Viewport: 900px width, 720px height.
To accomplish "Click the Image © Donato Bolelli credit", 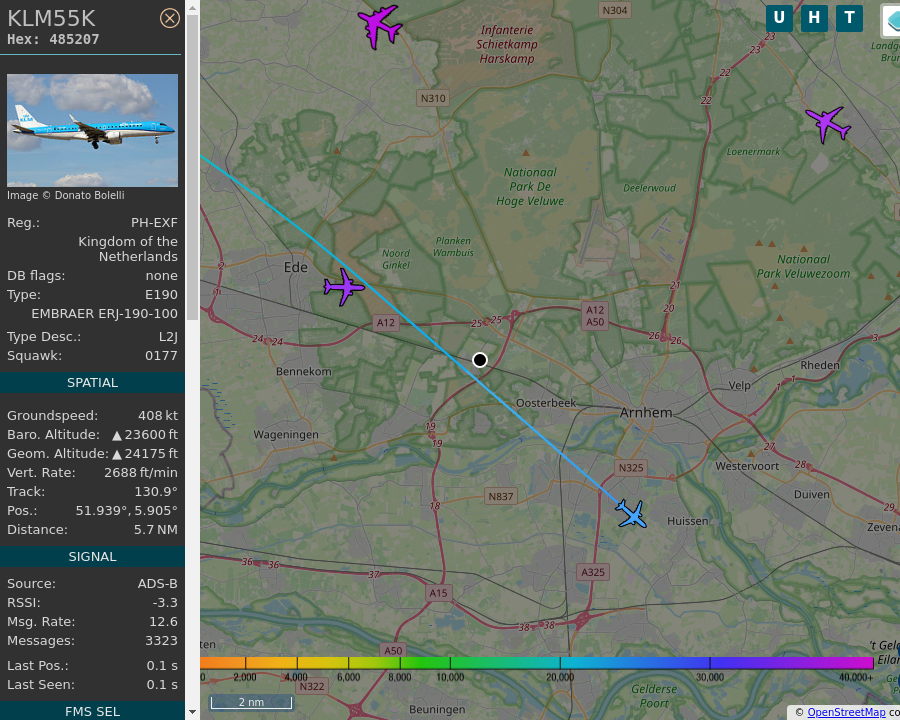I will coord(65,195).
